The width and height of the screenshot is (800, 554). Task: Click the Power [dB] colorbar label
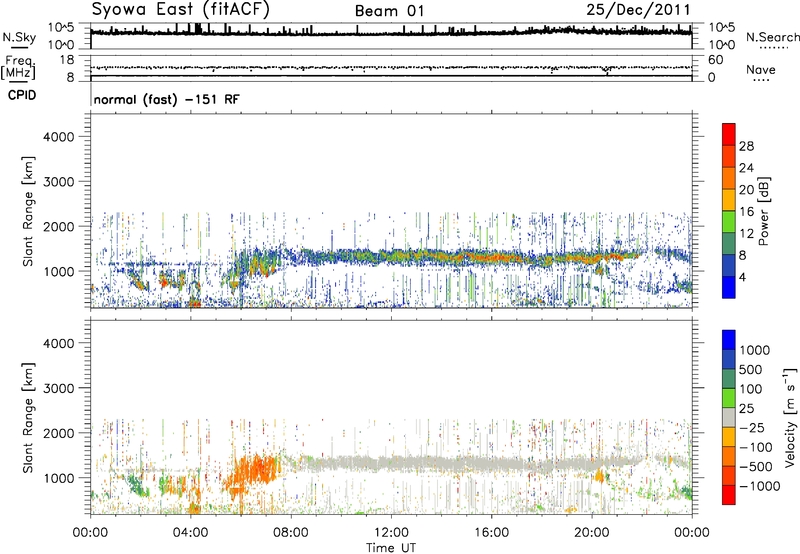point(763,211)
